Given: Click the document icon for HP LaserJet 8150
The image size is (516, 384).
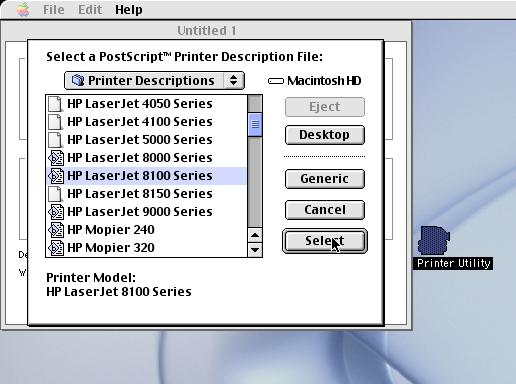Looking at the screenshot, I should point(55,194).
